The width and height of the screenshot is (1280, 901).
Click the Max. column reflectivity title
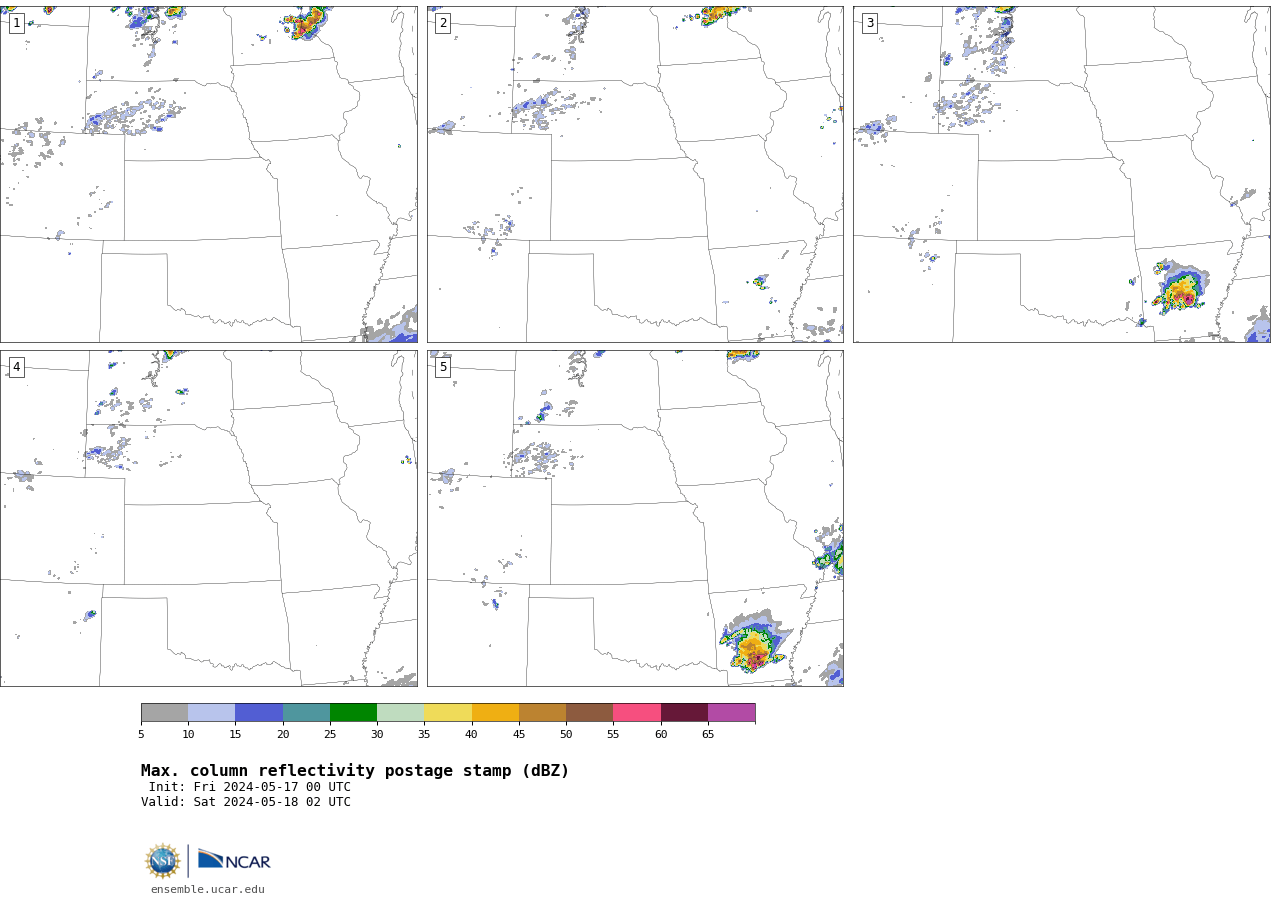tap(355, 771)
